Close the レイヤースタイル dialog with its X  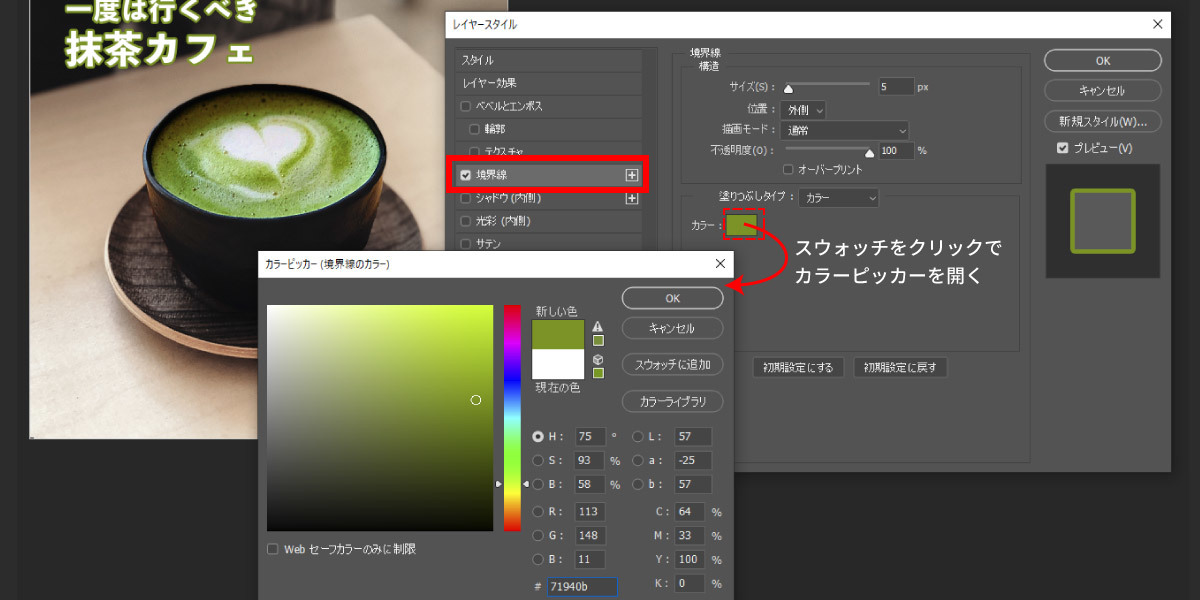(x=1158, y=24)
